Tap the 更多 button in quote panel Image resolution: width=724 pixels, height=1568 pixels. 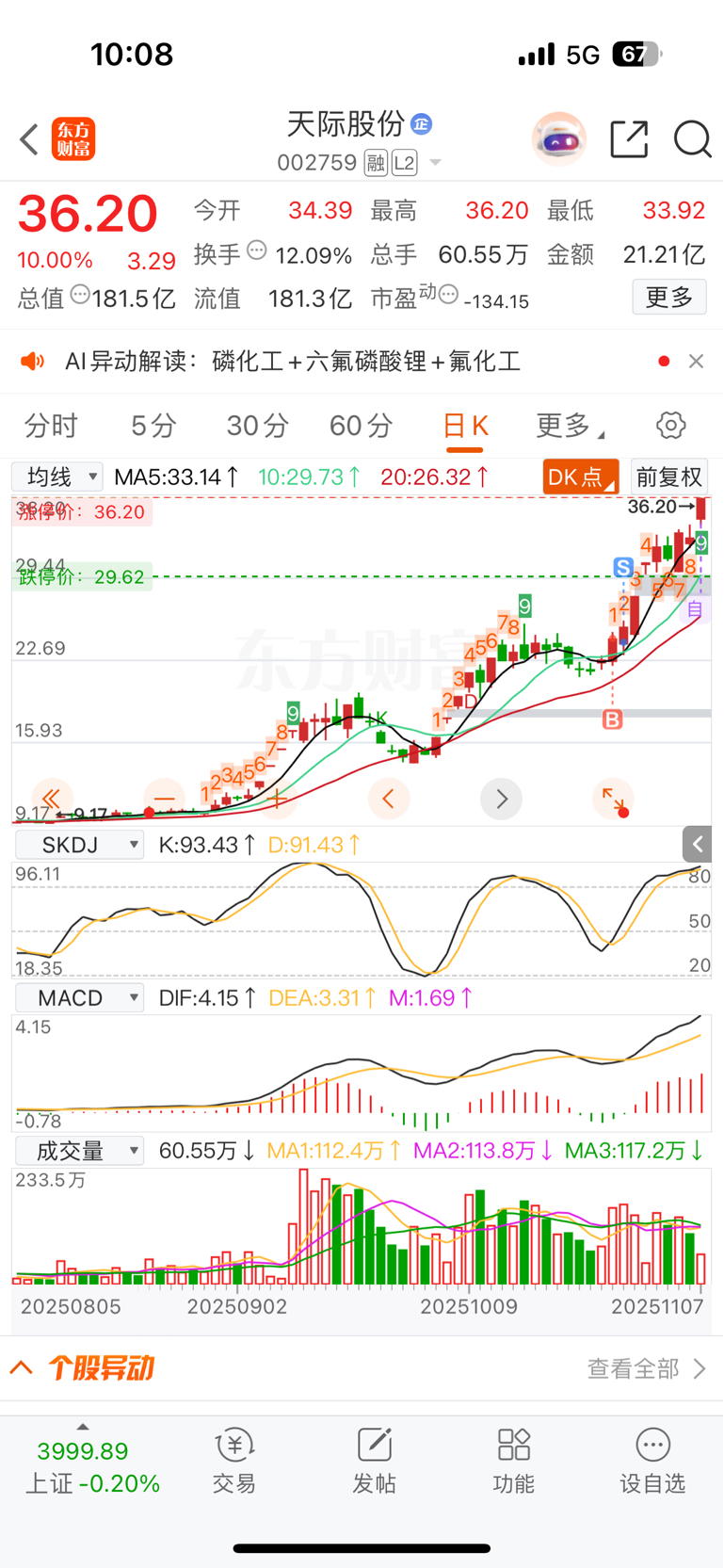point(669,298)
